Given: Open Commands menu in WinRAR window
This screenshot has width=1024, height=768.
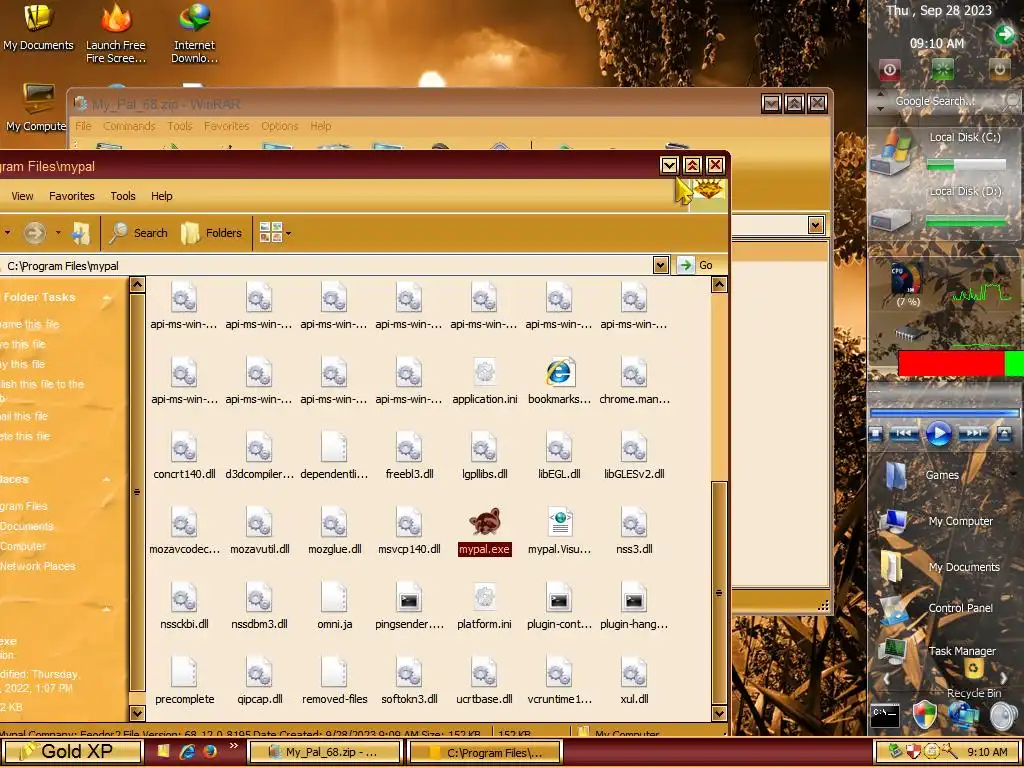Looking at the screenshot, I should point(129,126).
